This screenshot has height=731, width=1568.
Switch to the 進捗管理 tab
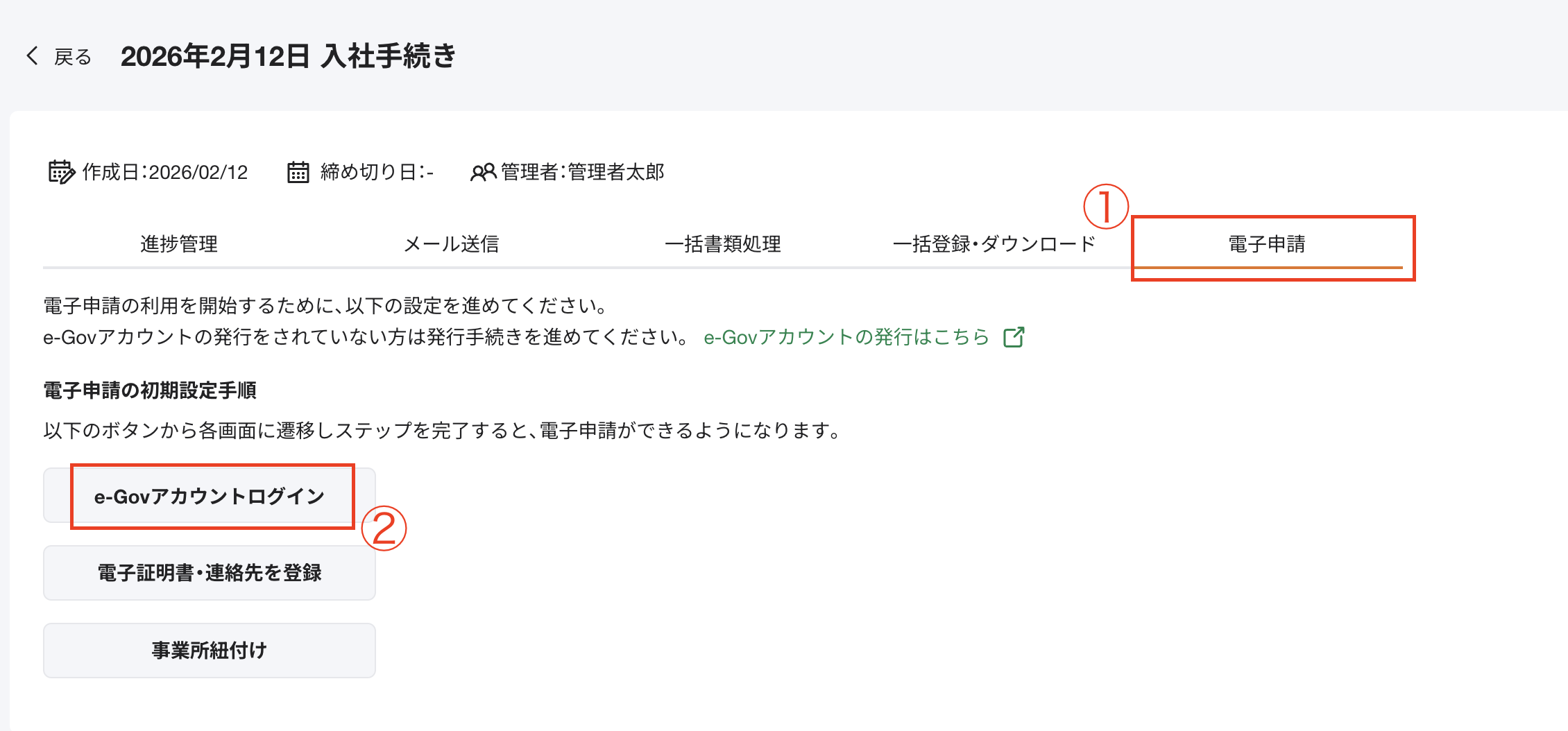pyautogui.click(x=178, y=243)
